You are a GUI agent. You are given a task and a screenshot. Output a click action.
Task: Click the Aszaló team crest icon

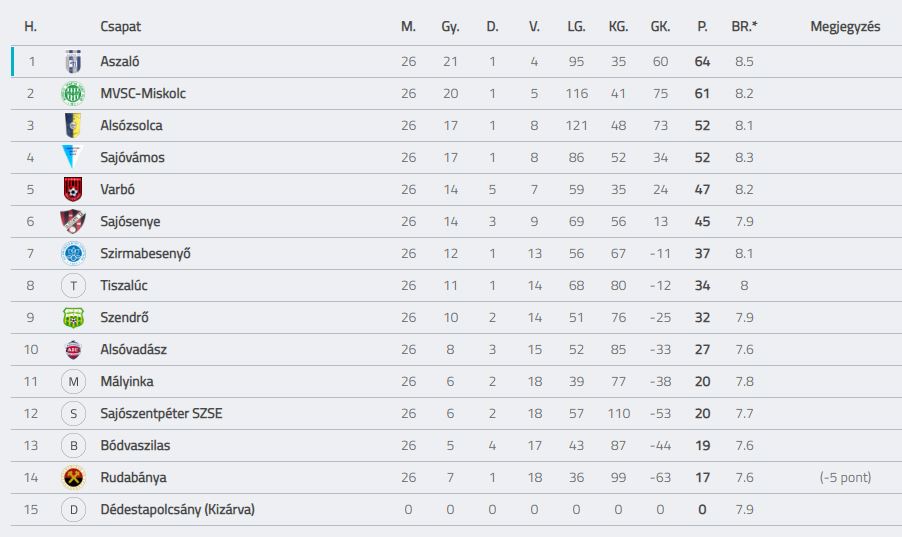click(73, 62)
